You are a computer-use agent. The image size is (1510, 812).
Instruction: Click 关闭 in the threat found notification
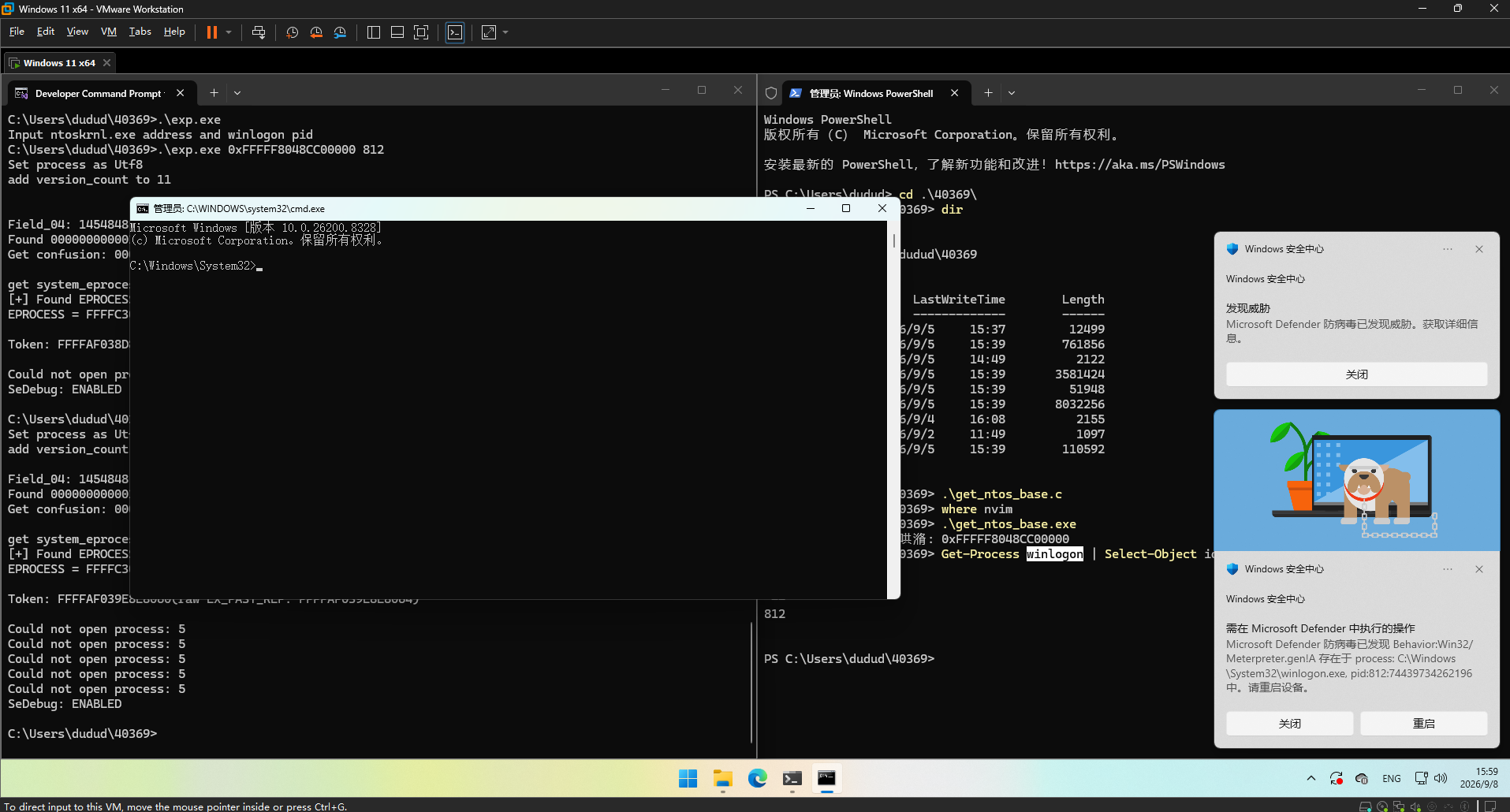click(1356, 374)
